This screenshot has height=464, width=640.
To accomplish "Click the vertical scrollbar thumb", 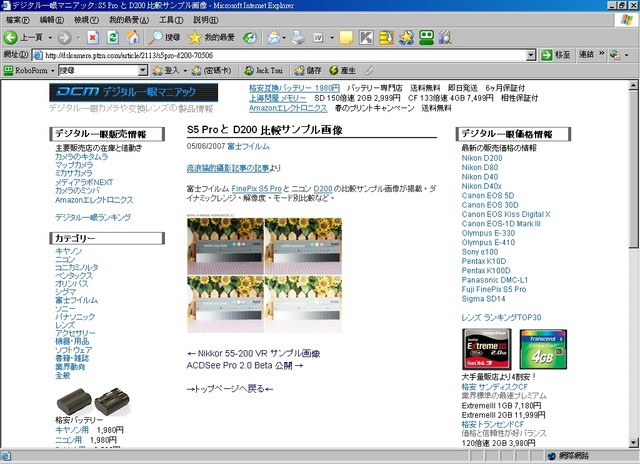I will click(633, 169).
